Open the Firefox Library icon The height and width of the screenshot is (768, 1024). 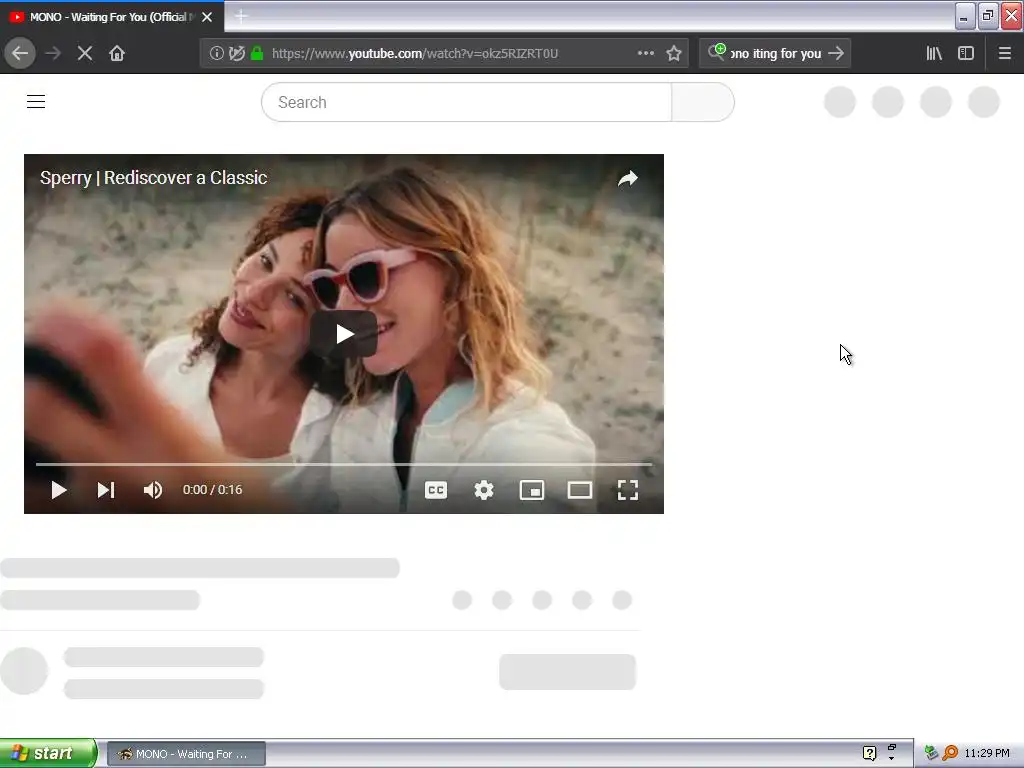pyautogui.click(x=934, y=53)
